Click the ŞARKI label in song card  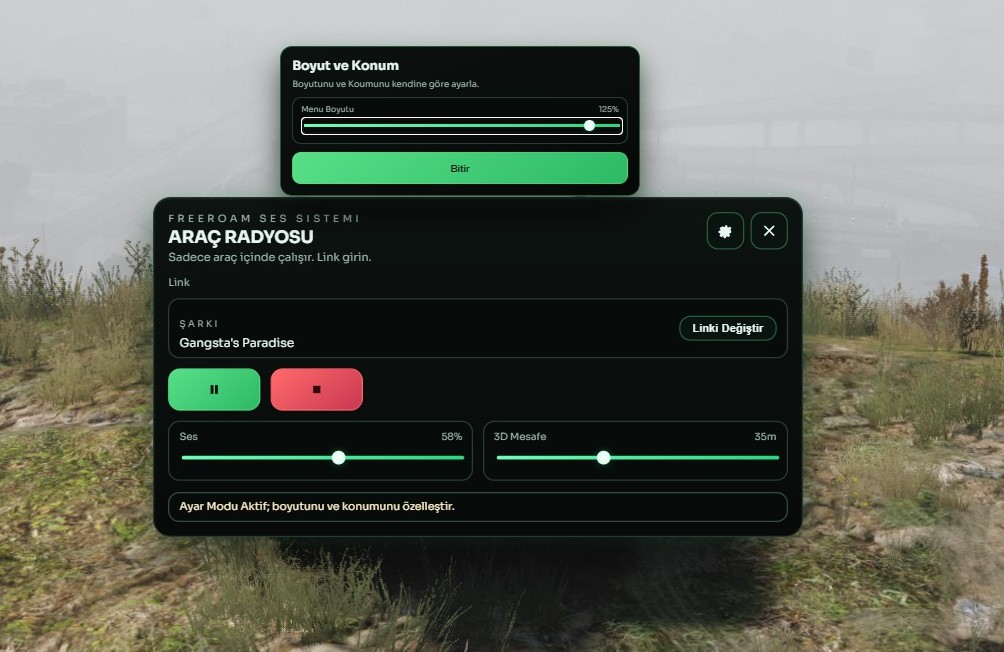coord(198,323)
